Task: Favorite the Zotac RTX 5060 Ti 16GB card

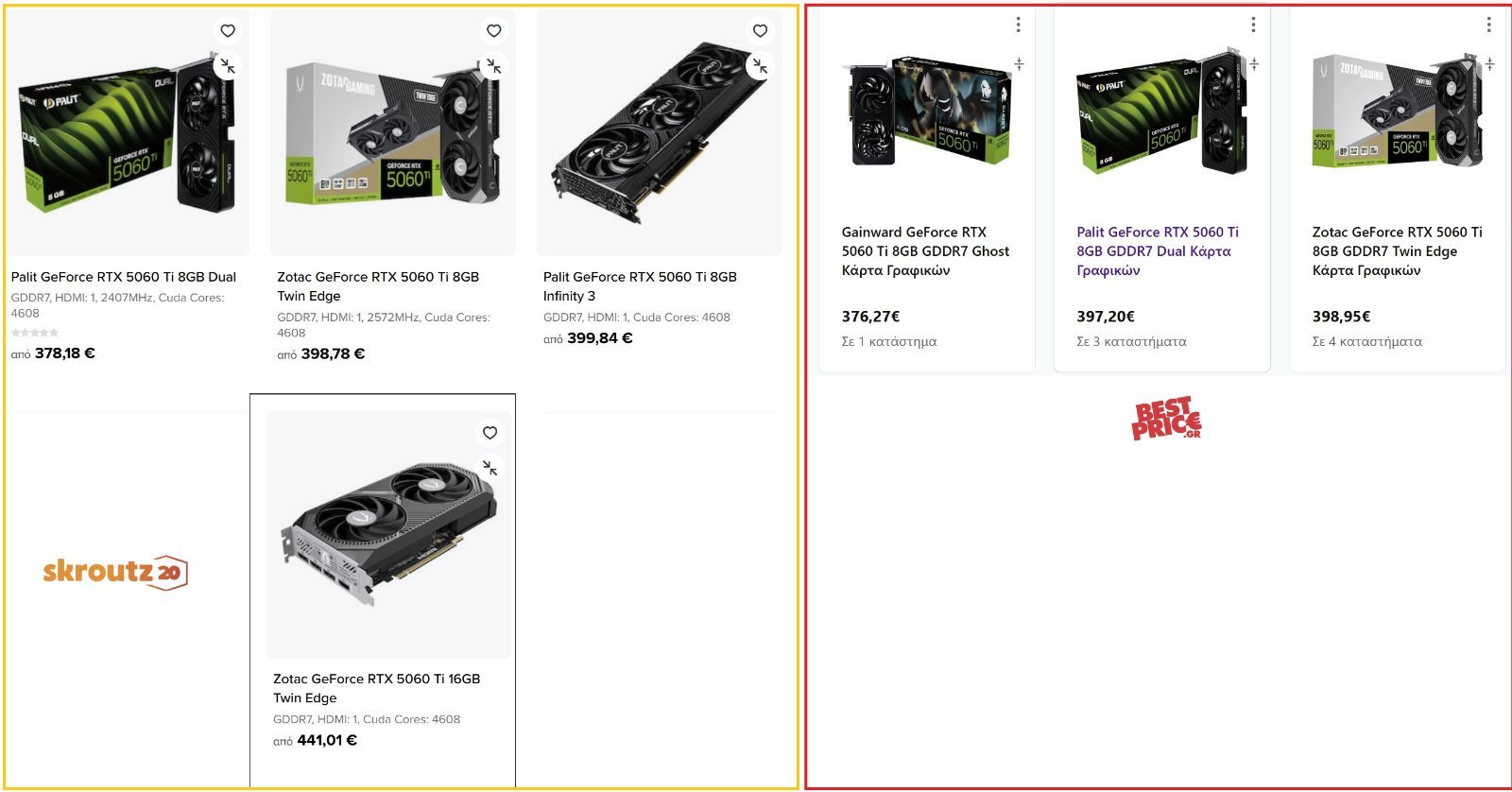Action: (x=490, y=433)
